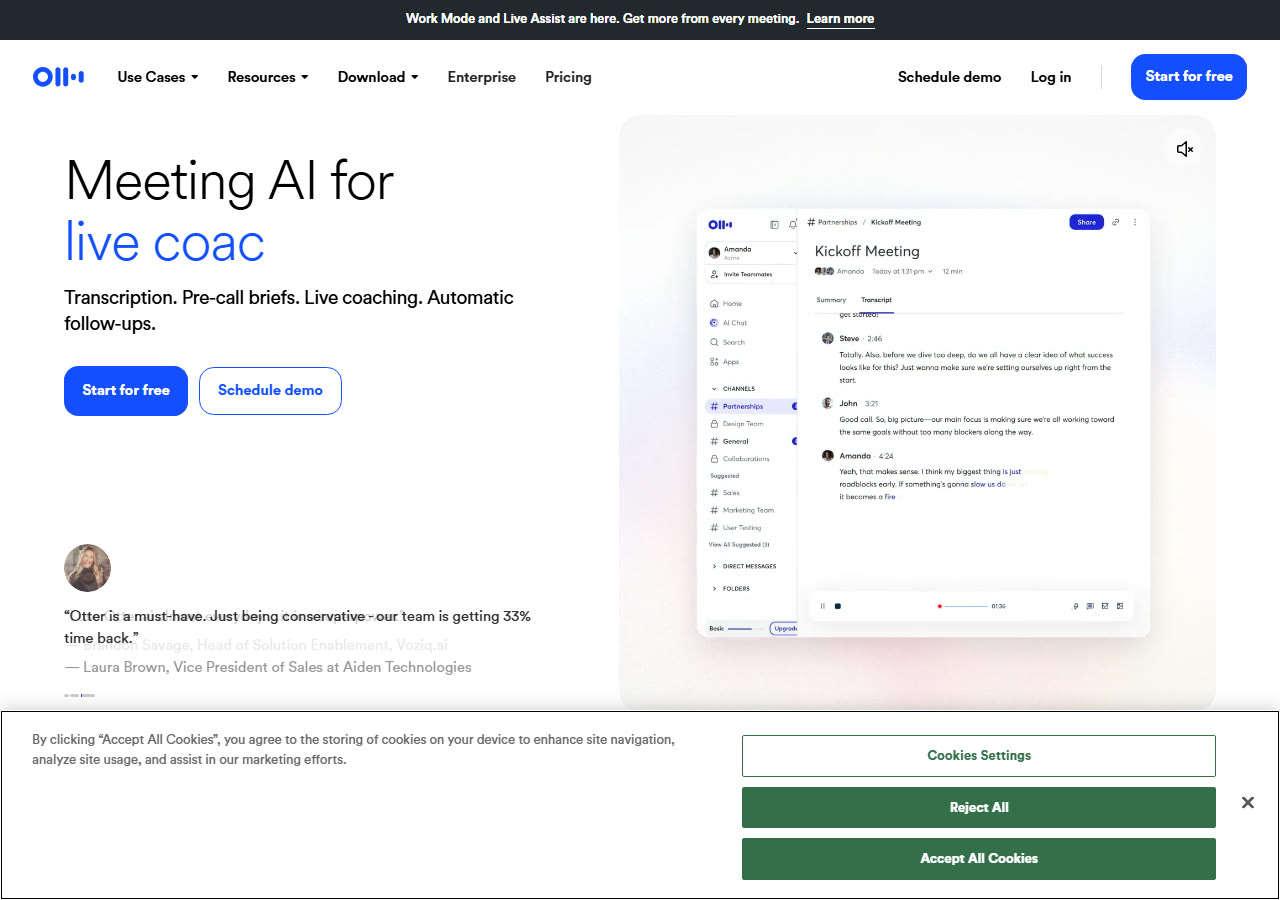This screenshot has height=900, width=1280.
Task: Select the Marketing Team channel
Action: 742,510
